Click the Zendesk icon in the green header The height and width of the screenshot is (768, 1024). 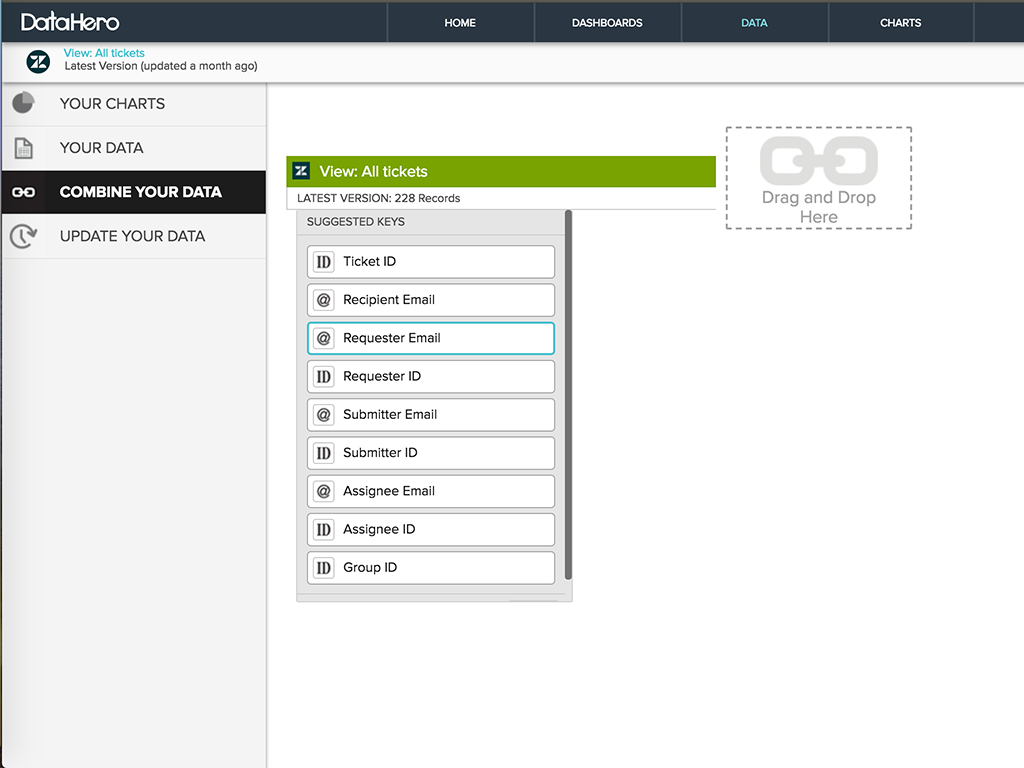(301, 171)
